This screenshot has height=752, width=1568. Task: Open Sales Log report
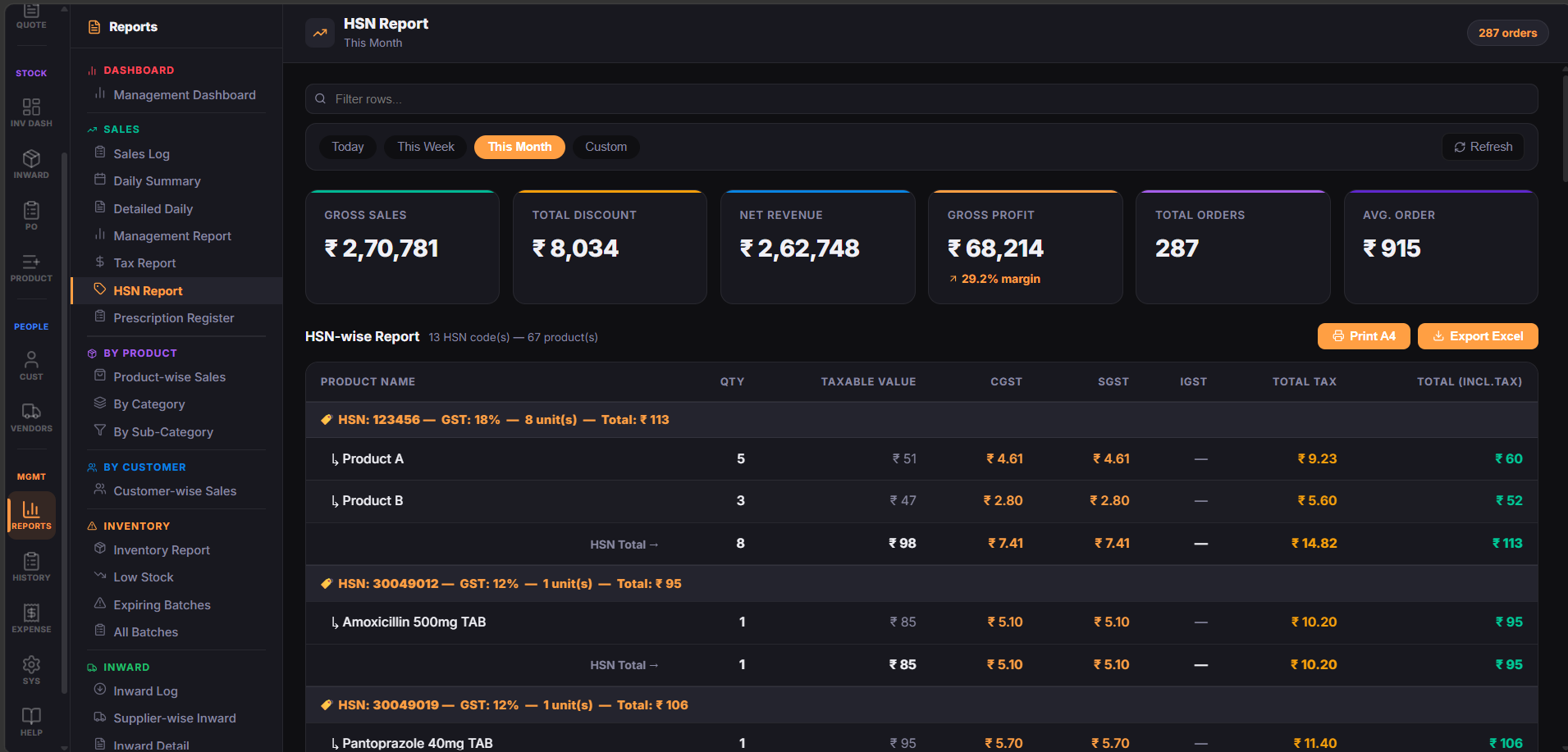[176, 153]
